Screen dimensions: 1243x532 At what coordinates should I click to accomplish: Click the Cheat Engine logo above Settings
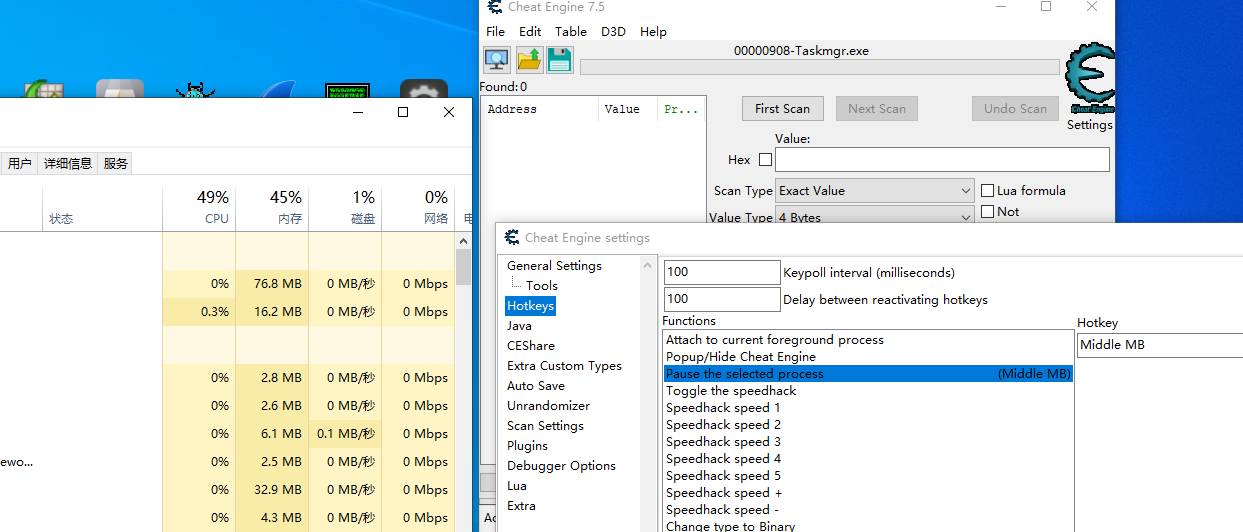[1089, 79]
